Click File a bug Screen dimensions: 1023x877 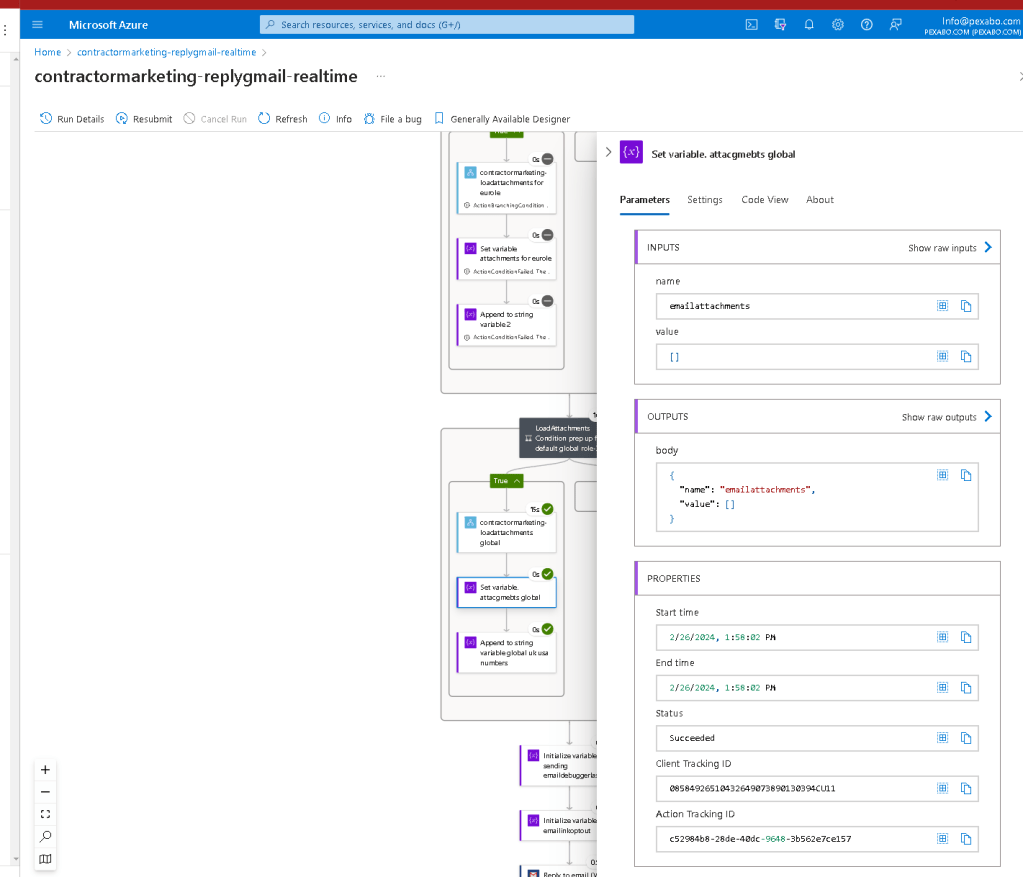pos(393,119)
